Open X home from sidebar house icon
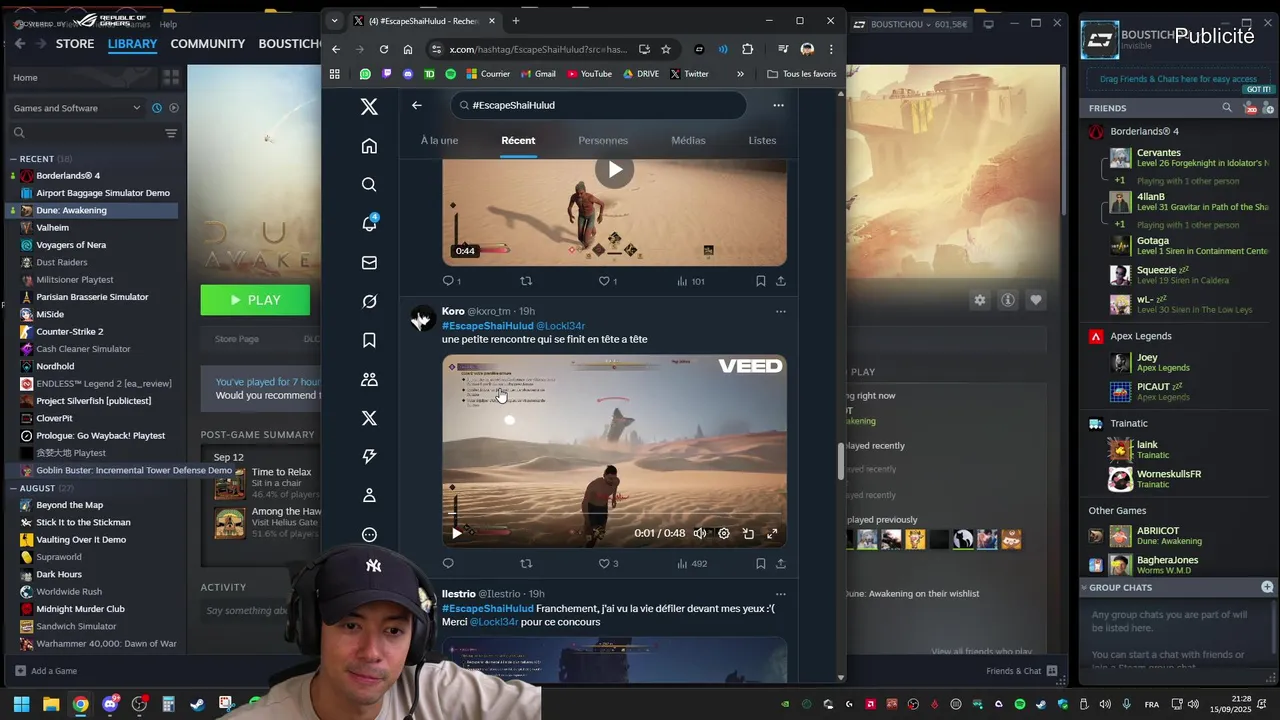Viewport: 1280px width, 720px height. (369, 146)
